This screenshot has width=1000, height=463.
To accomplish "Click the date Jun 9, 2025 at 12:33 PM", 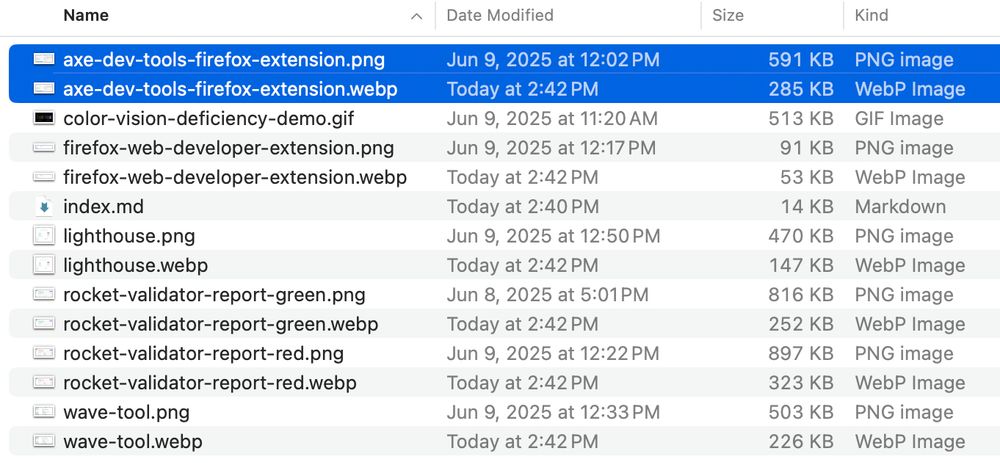I will pyautogui.click(x=553, y=411).
